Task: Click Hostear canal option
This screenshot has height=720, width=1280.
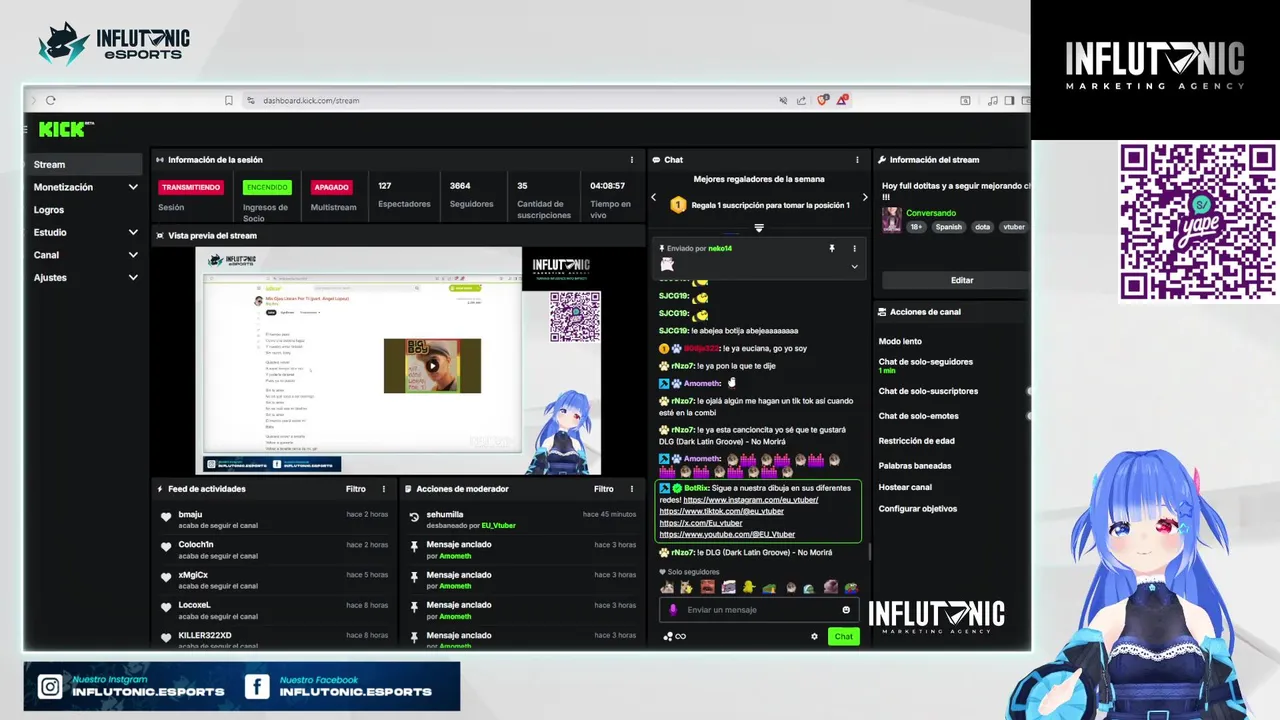Action: (x=905, y=487)
